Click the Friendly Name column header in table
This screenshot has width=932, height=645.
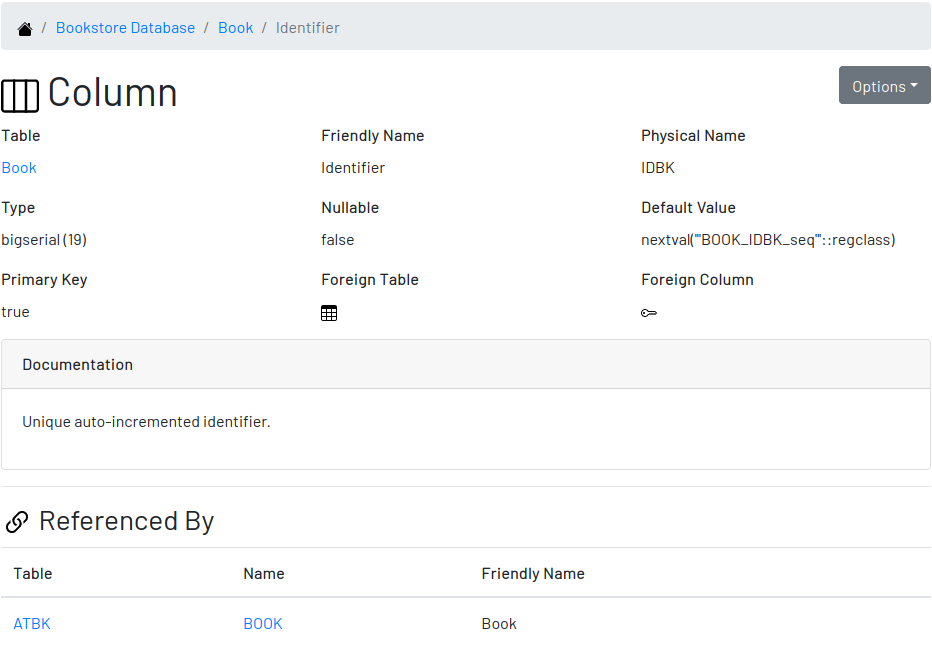point(533,574)
